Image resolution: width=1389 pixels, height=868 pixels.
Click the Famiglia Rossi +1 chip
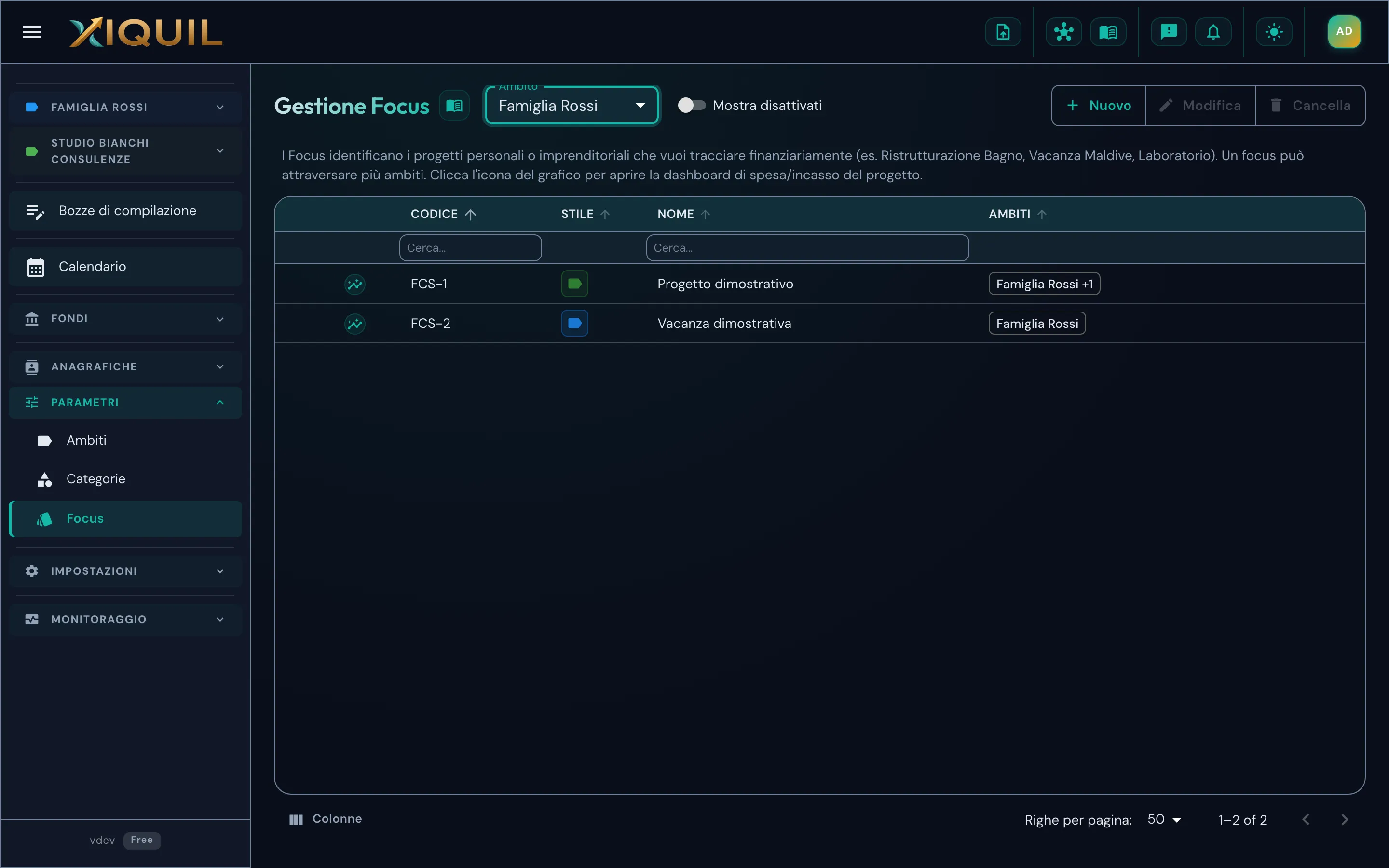(x=1044, y=284)
